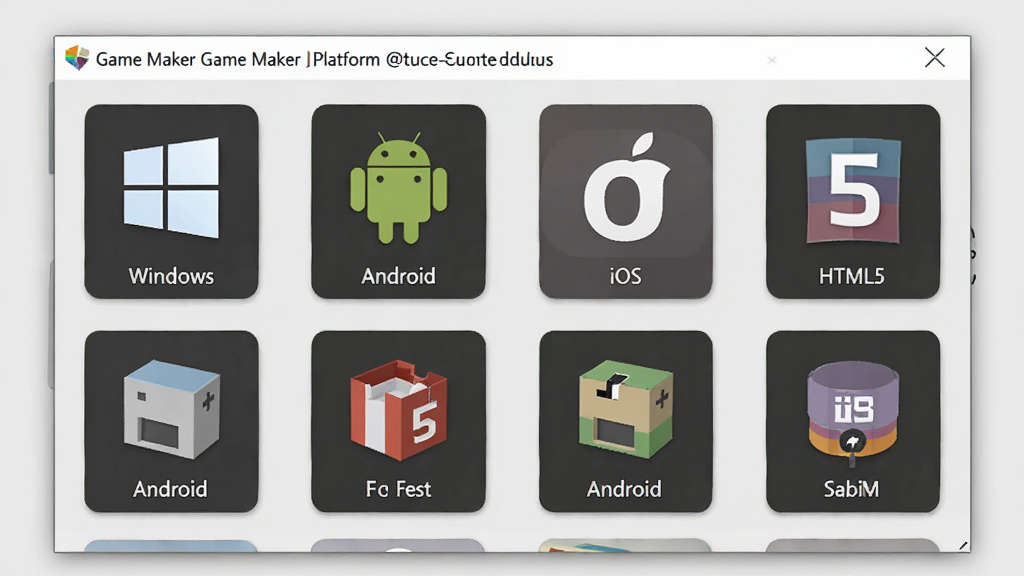Click the Game Maker logo in title bar
1024x576 pixels.
pos(77,58)
